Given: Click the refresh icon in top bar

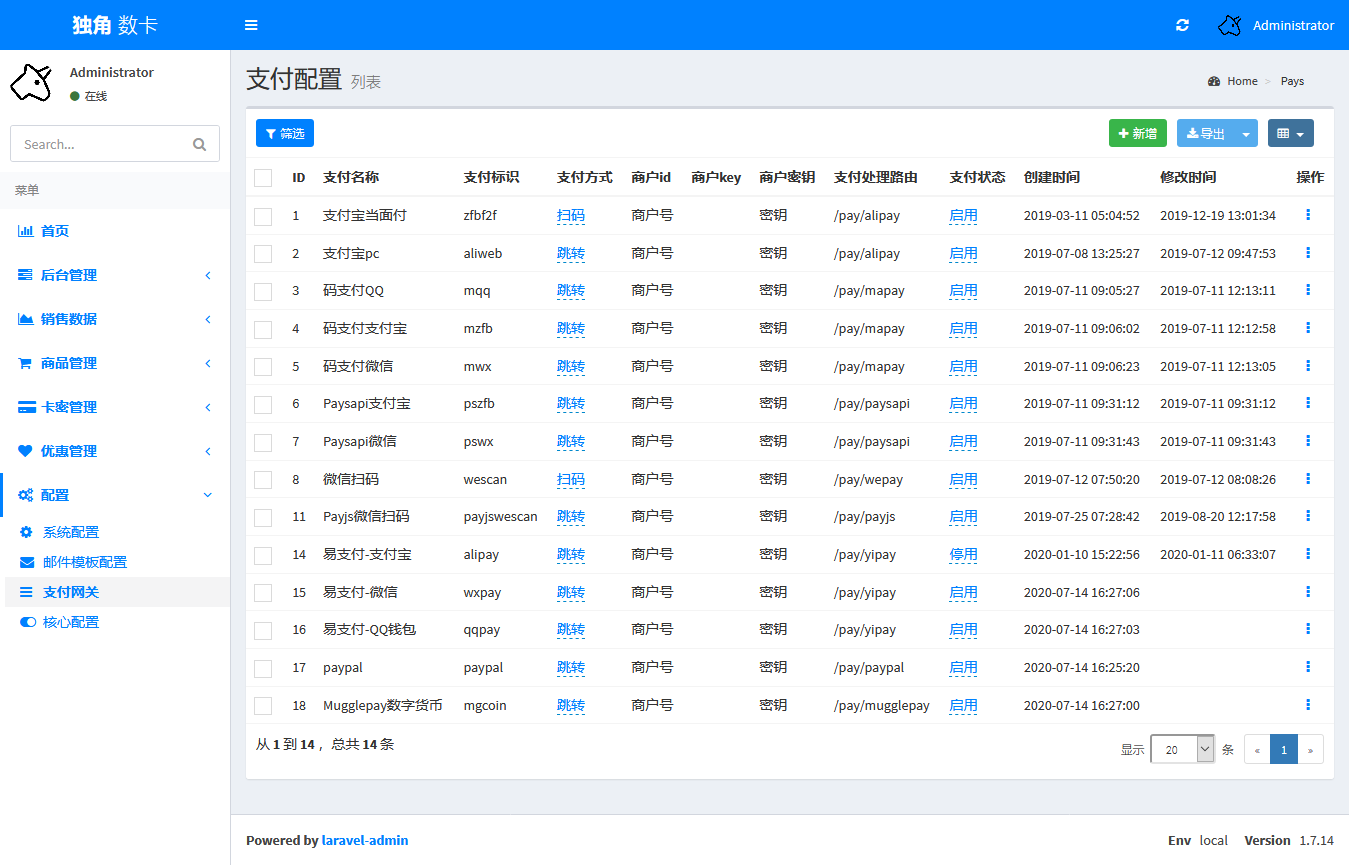Looking at the screenshot, I should coord(1182,25).
